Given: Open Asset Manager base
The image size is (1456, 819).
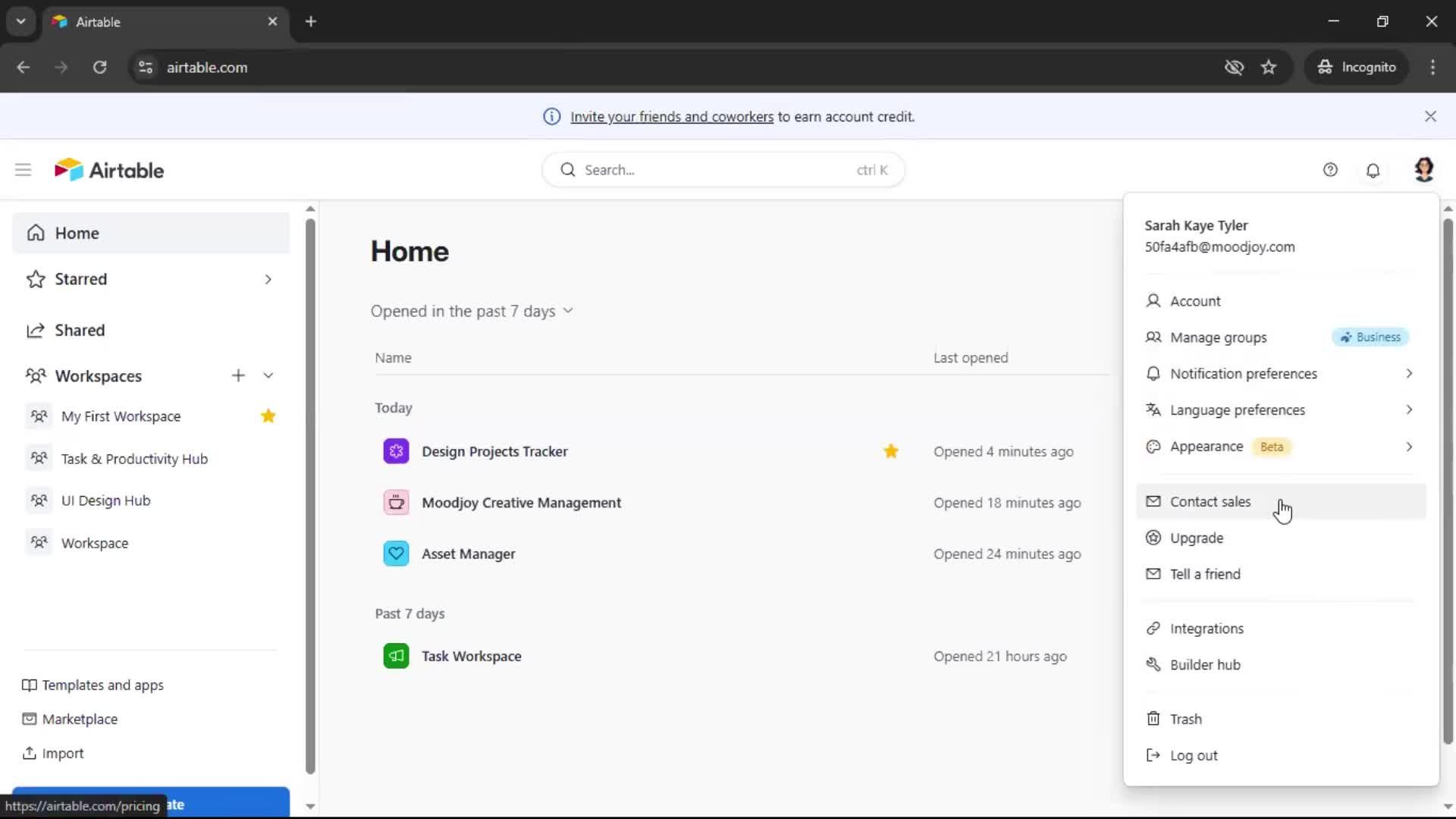Looking at the screenshot, I should click(x=468, y=554).
